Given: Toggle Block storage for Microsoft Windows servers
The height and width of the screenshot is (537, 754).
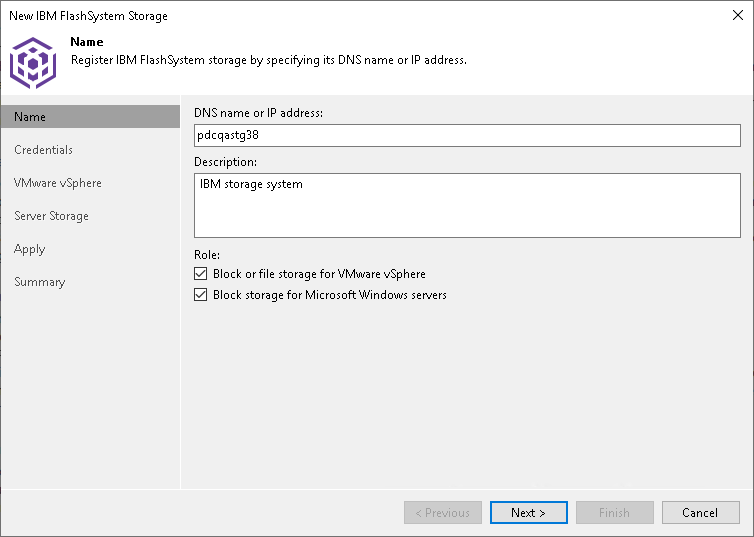Looking at the screenshot, I should point(201,294).
